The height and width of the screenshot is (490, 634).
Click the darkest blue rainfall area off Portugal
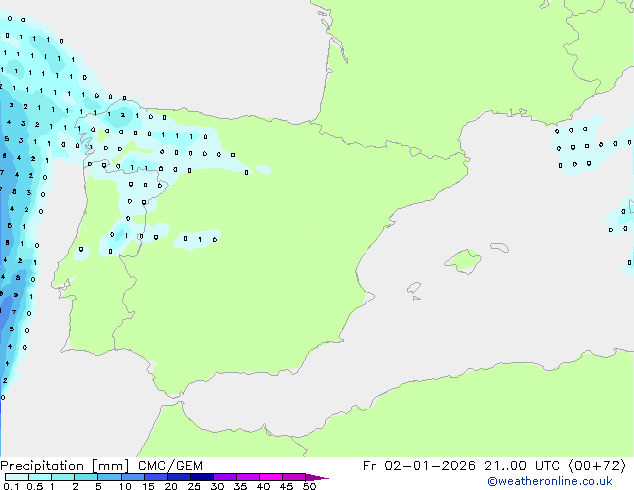[x=4, y=315]
